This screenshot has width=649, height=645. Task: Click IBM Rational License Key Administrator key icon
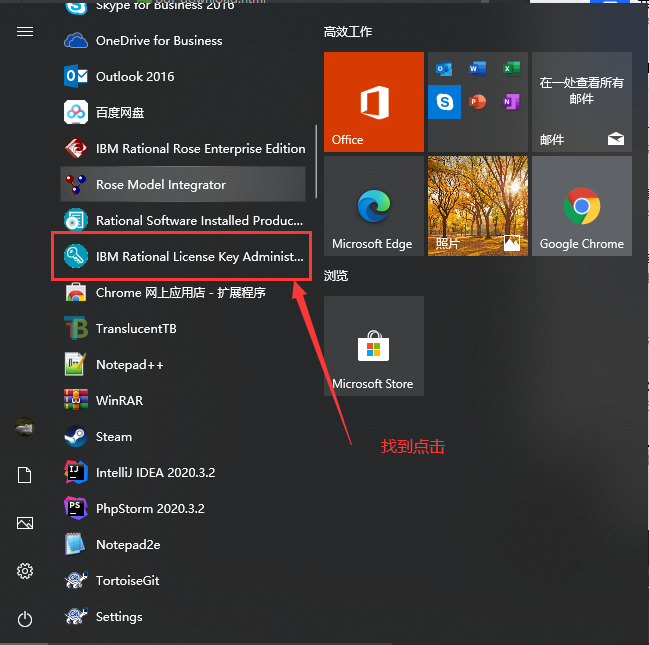[76, 256]
